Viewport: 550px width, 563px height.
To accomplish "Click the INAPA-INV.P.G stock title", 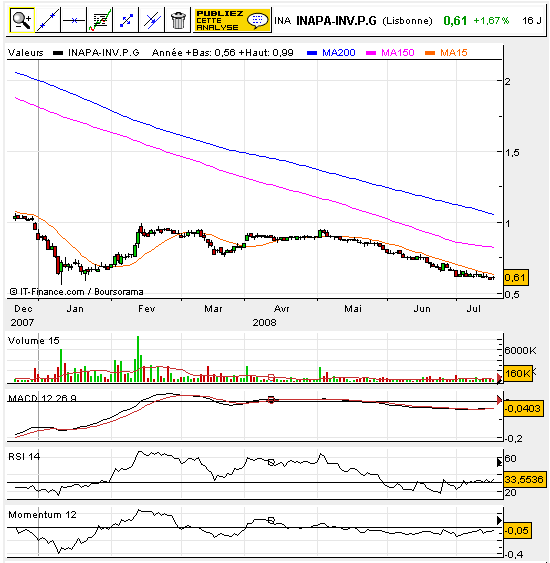I will 336,21.
